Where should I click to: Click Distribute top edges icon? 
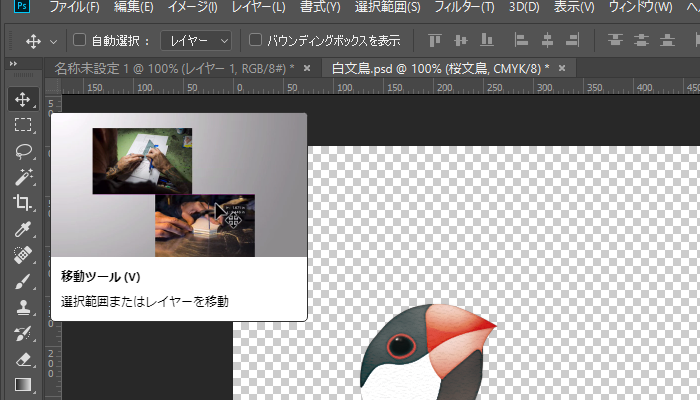(615, 41)
